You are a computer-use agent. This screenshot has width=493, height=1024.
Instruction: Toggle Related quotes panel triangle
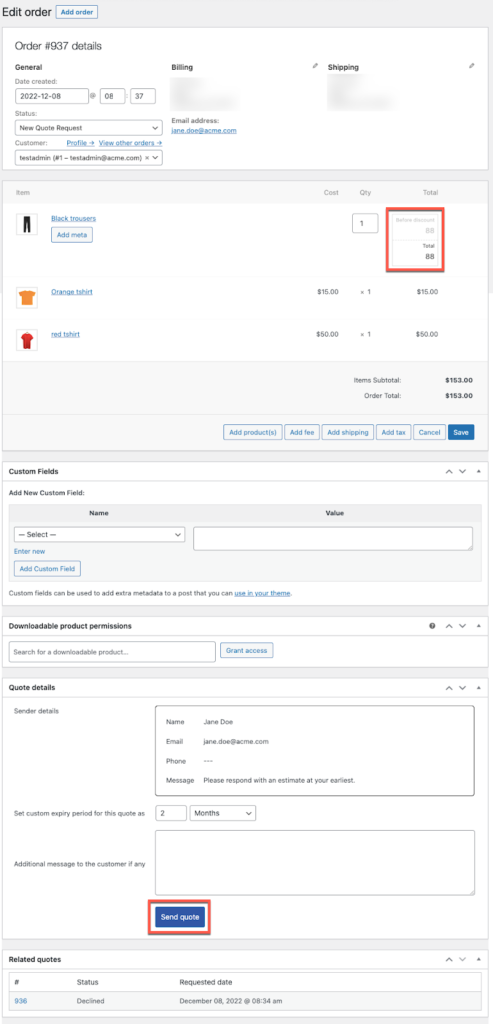pos(479,959)
